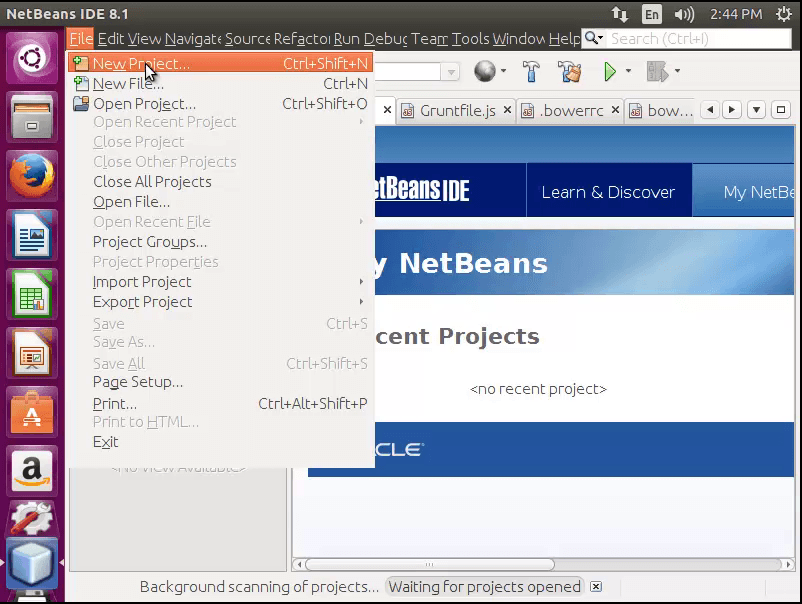Open Ubuntu dash from the launcher

point(32,58)
